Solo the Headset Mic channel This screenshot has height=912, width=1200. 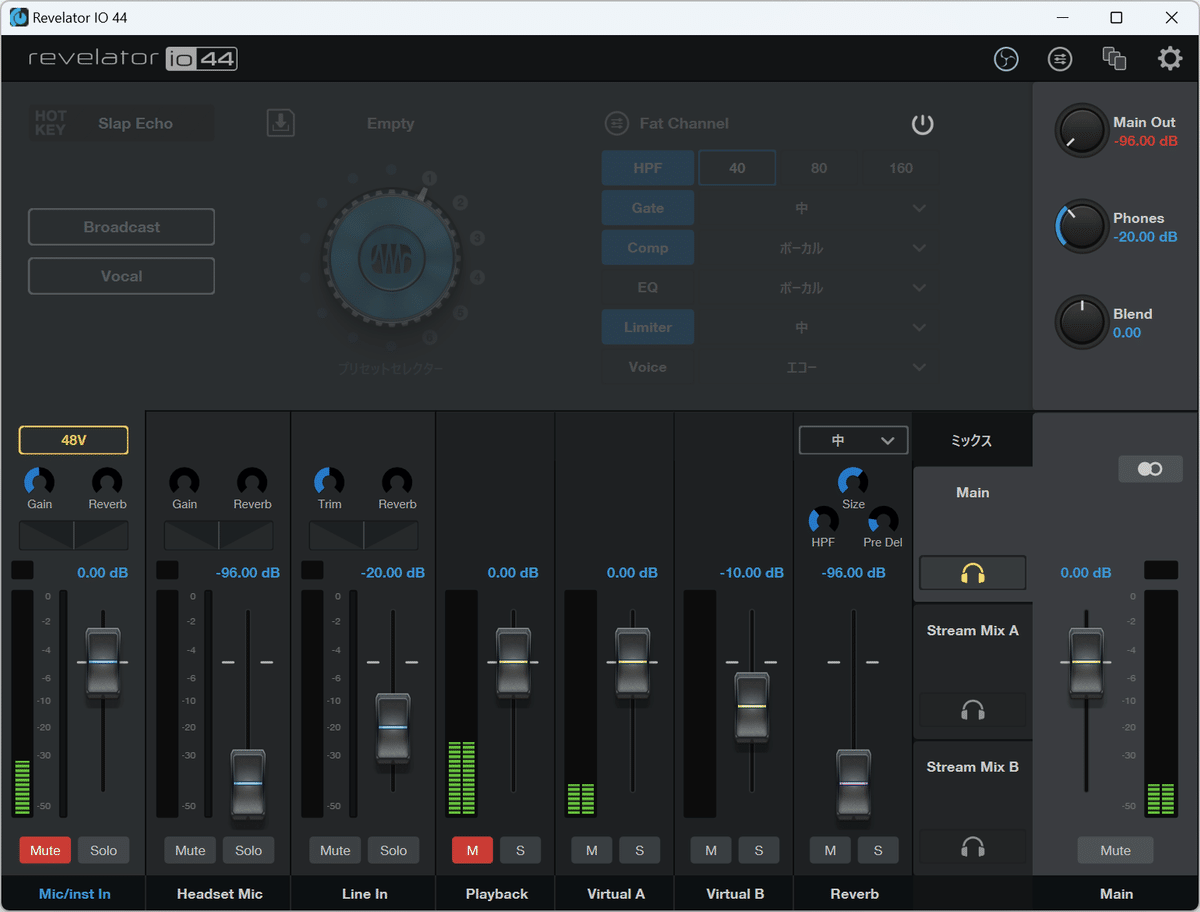click(x=249, y=850)
